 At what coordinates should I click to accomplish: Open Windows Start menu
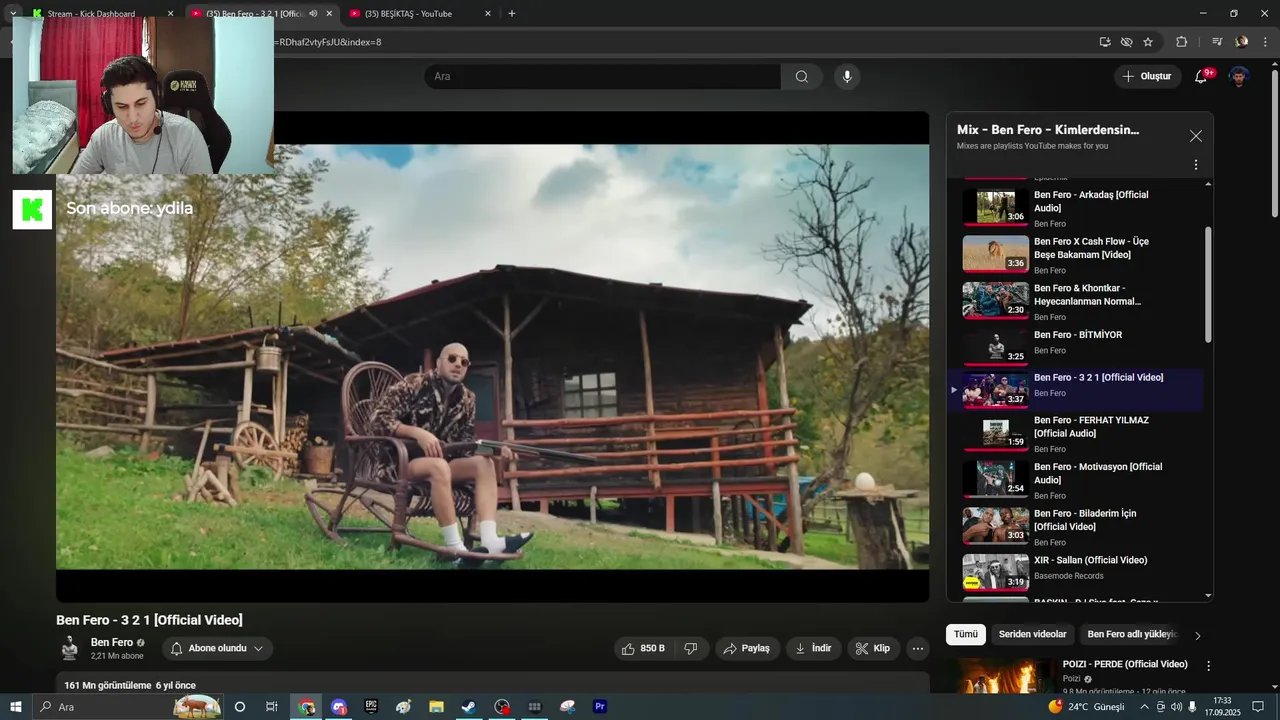coord(15,706)
